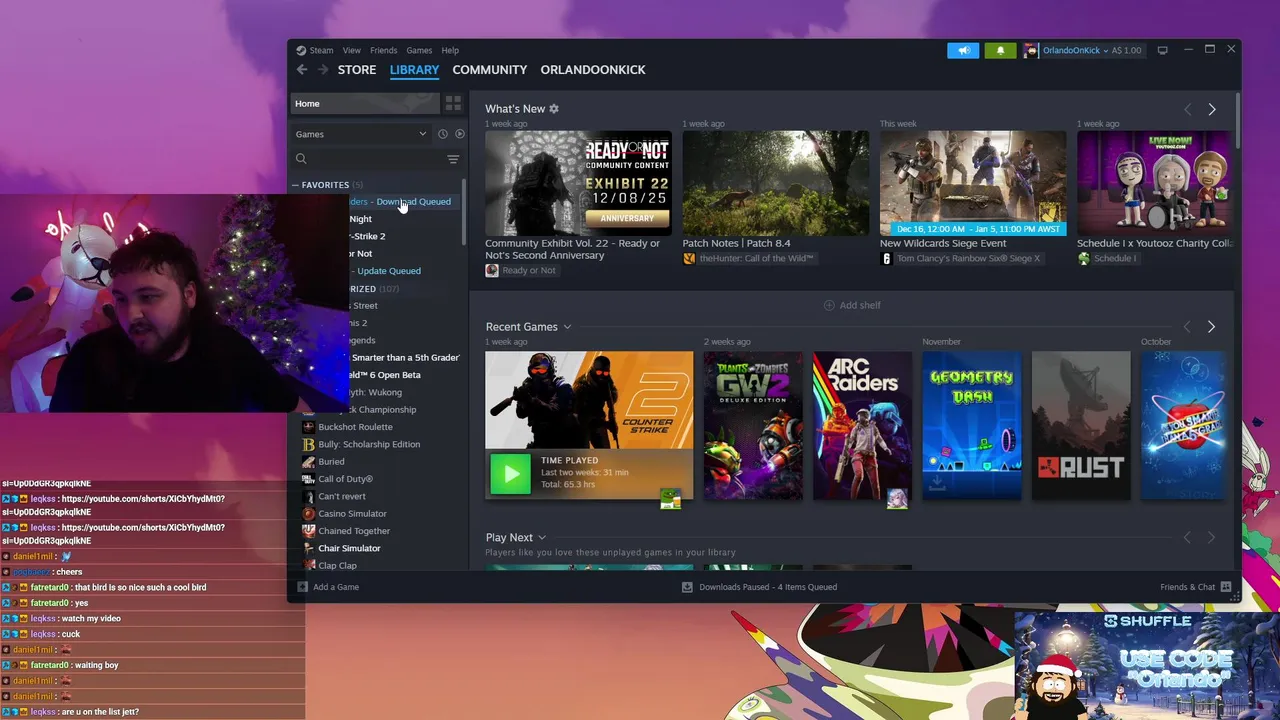The height and width of the screenshot is (720, 1280).
Task: Click the library search field
Action: (368, 159)
